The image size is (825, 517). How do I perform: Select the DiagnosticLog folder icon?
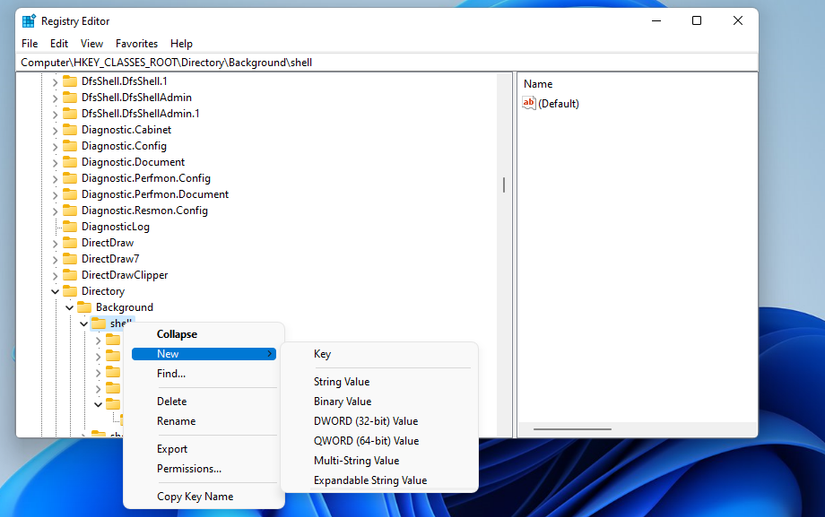(x=69, y=227)
